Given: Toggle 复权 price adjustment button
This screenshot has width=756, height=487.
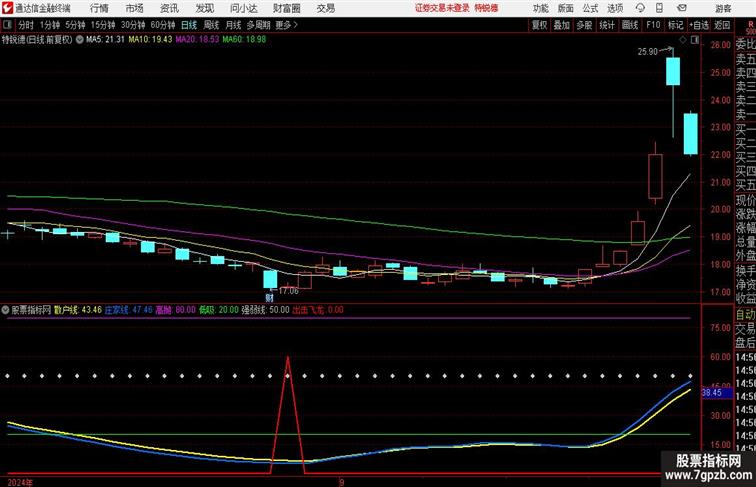Looking at the screenshot, I should point(540,25).
